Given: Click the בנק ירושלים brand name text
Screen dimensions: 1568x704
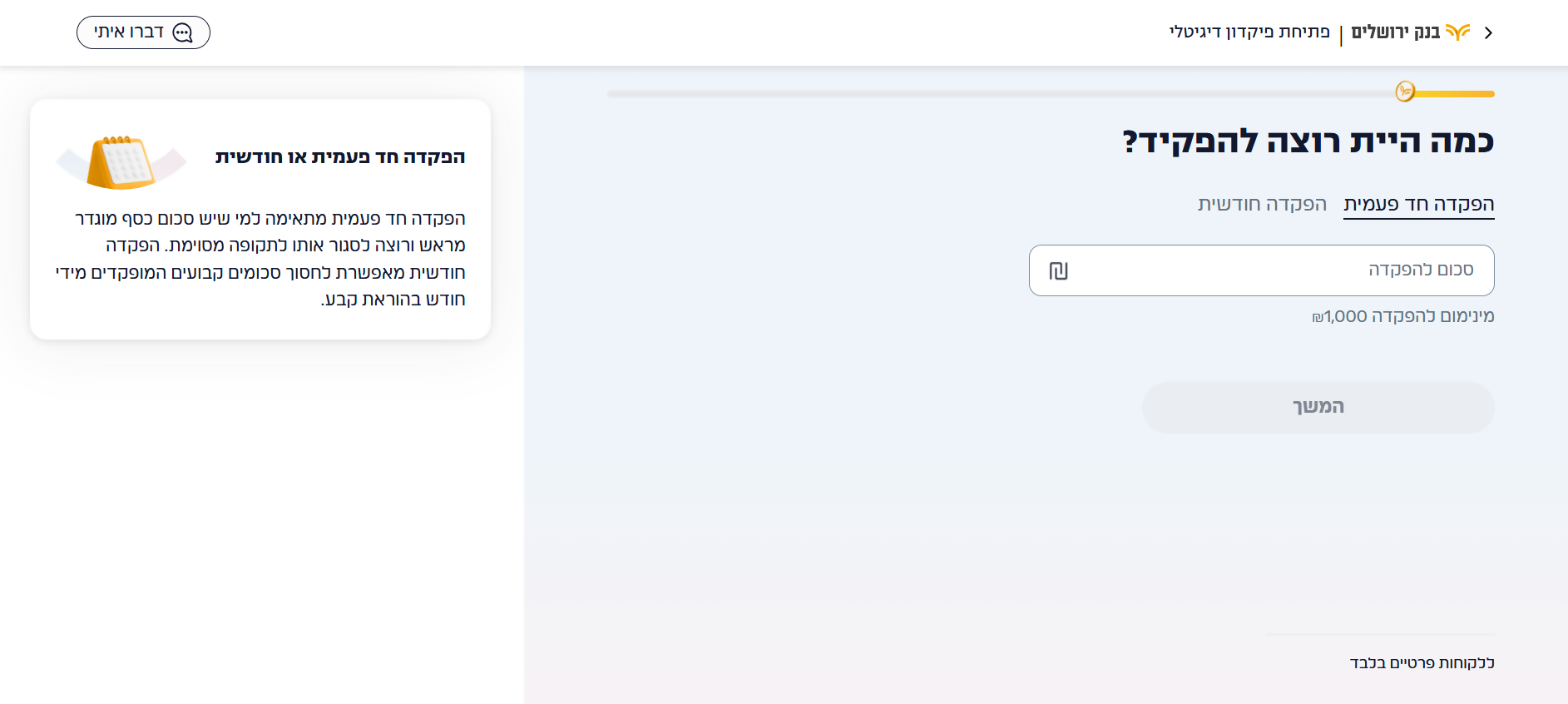Looking at the screenshot, I should click(1395, 32).
